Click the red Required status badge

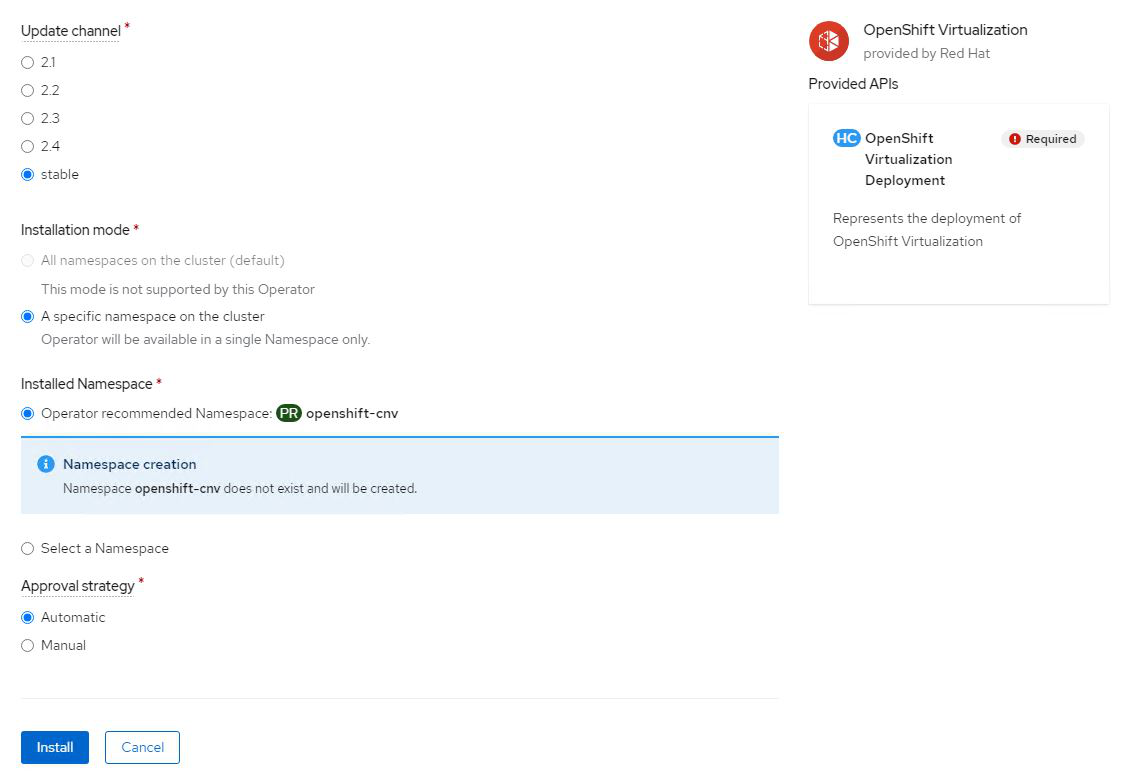tap(1043, 139)
